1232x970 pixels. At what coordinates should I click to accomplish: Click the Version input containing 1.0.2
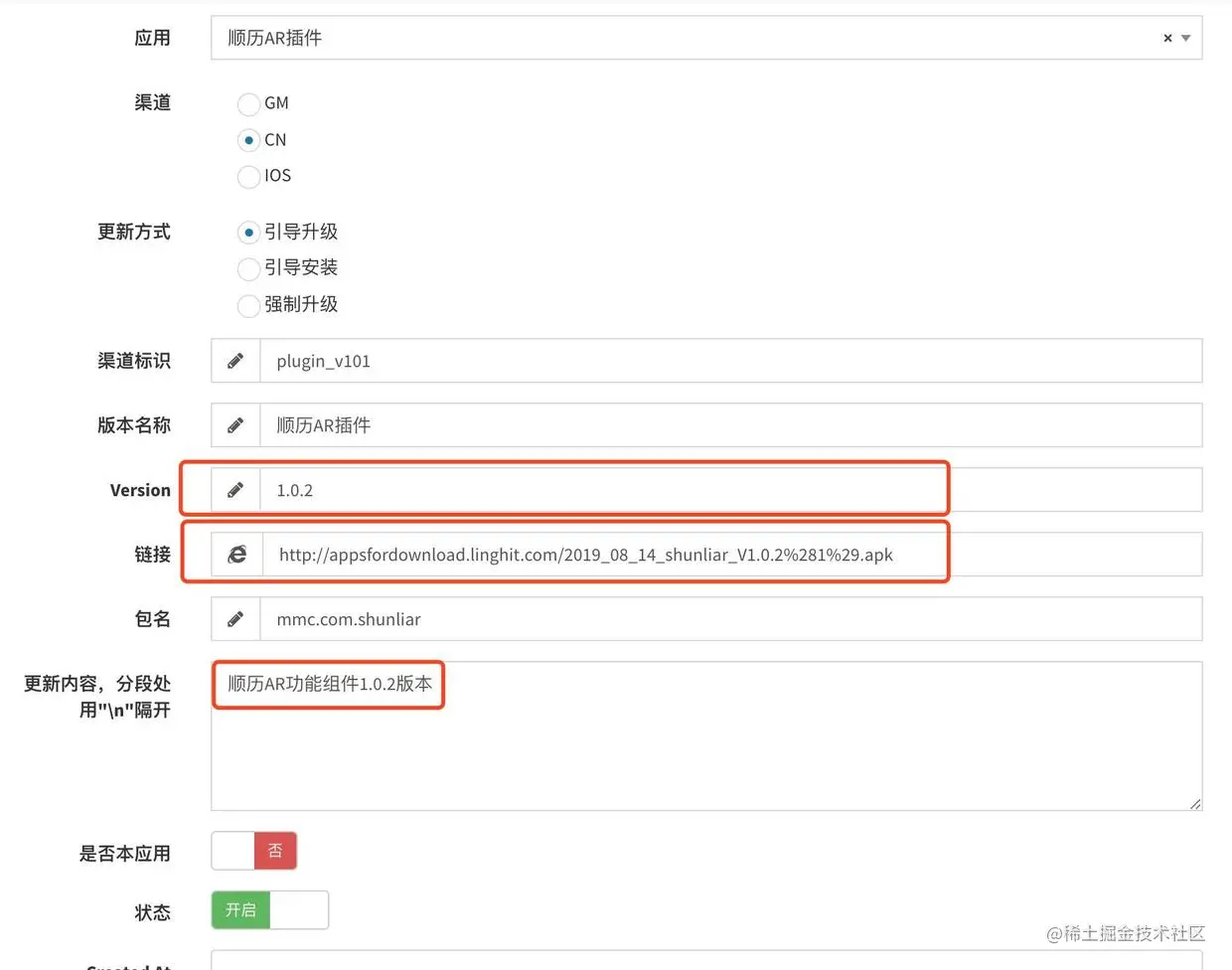tap(497, 489)
